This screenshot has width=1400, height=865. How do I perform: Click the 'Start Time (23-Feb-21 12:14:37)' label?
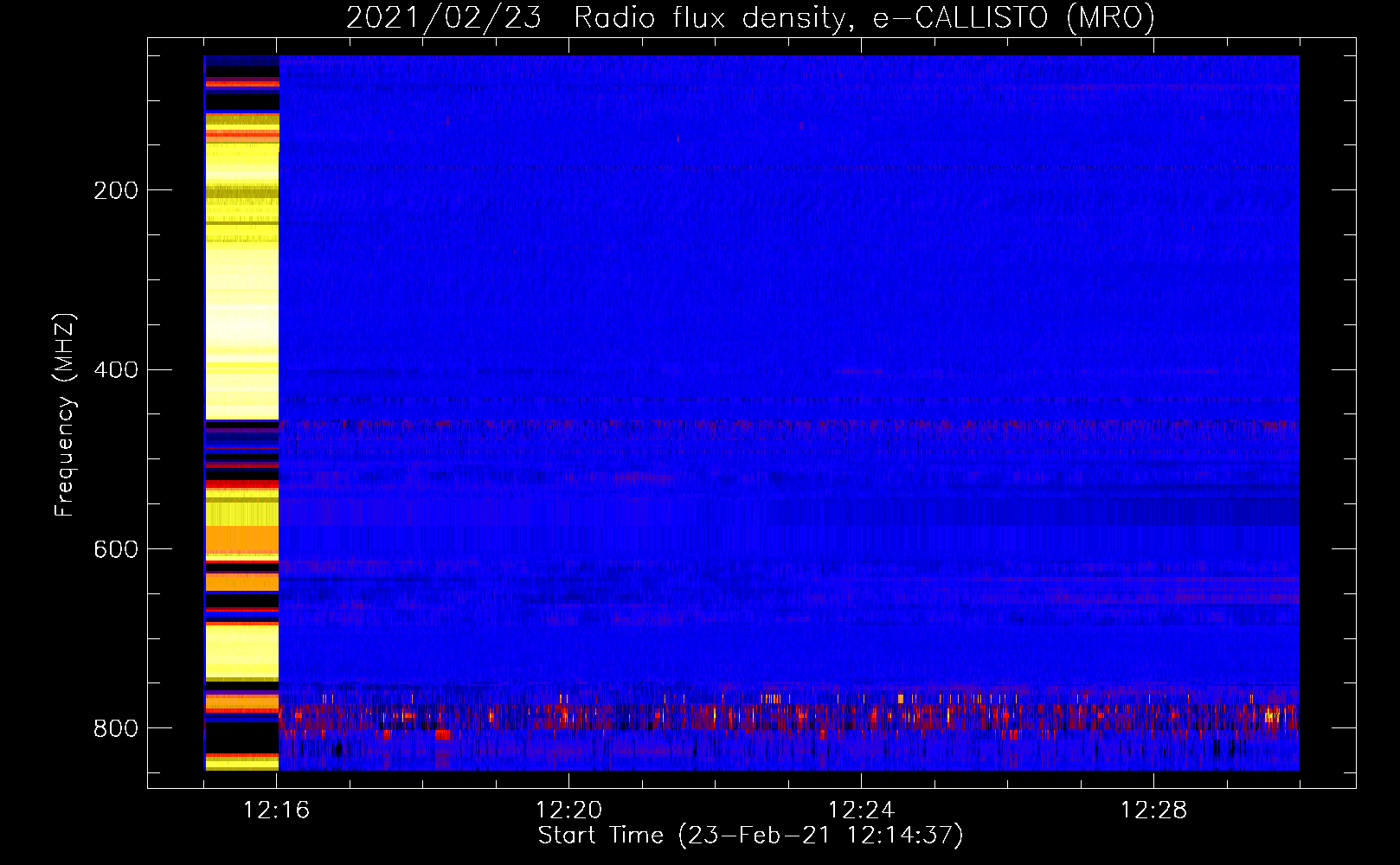click(x=750, y=836)
